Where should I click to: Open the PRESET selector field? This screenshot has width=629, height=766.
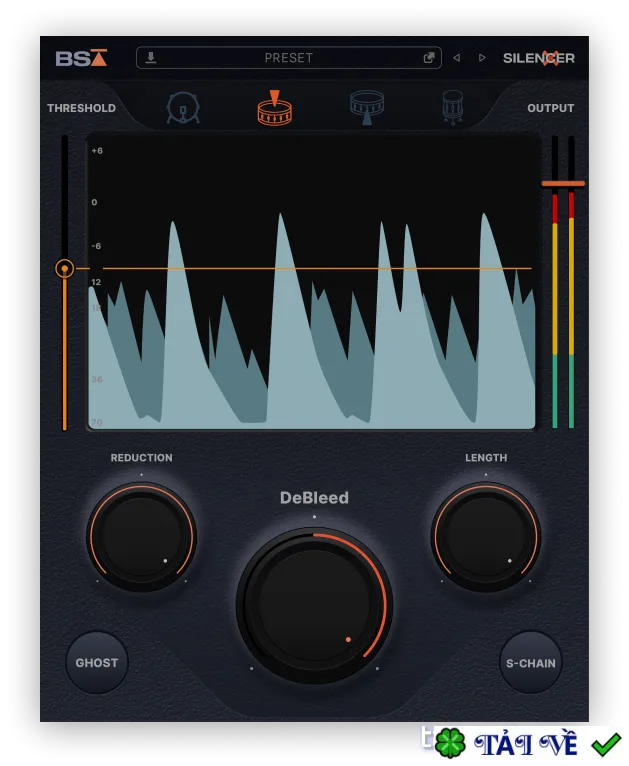289,58
